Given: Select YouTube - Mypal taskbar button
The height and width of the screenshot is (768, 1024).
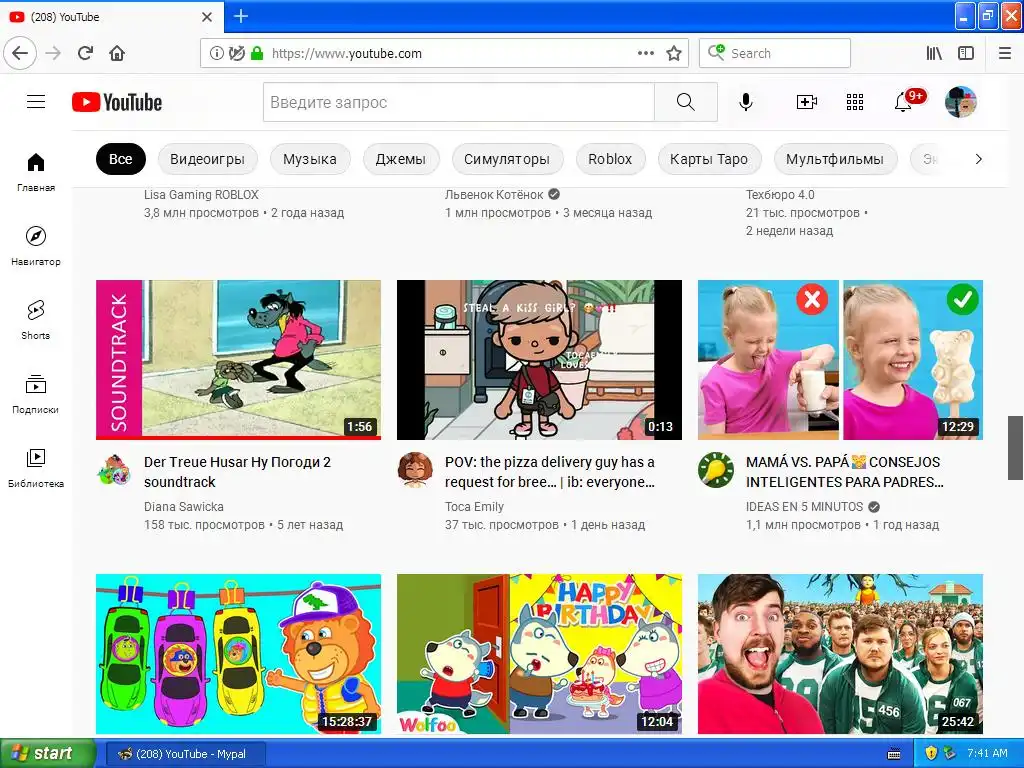Looking at the screenshot, I should coord(185,754).
